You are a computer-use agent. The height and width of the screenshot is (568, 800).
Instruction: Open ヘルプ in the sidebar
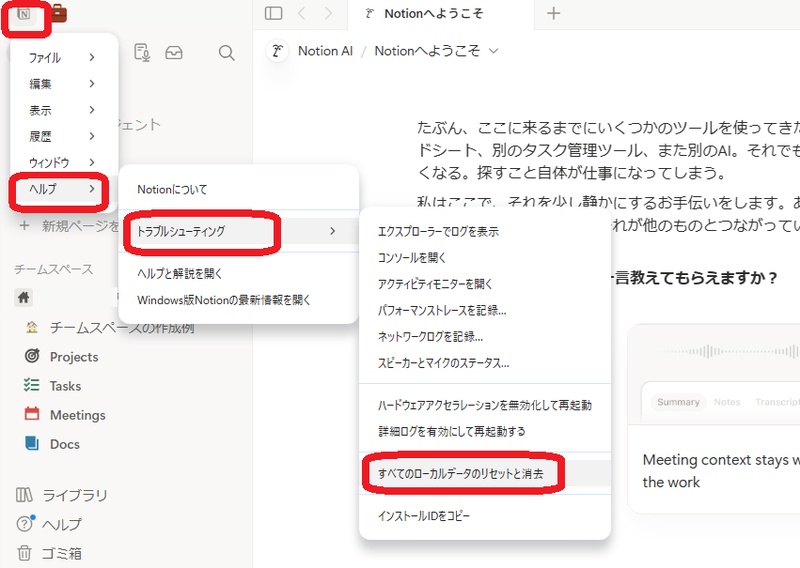[x=61, y=524]
